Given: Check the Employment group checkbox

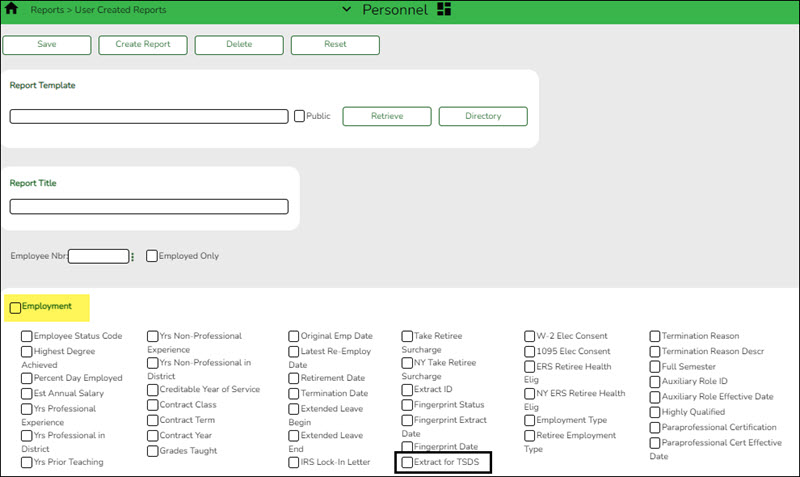Looking at the screenshot, I should point(15,307).
